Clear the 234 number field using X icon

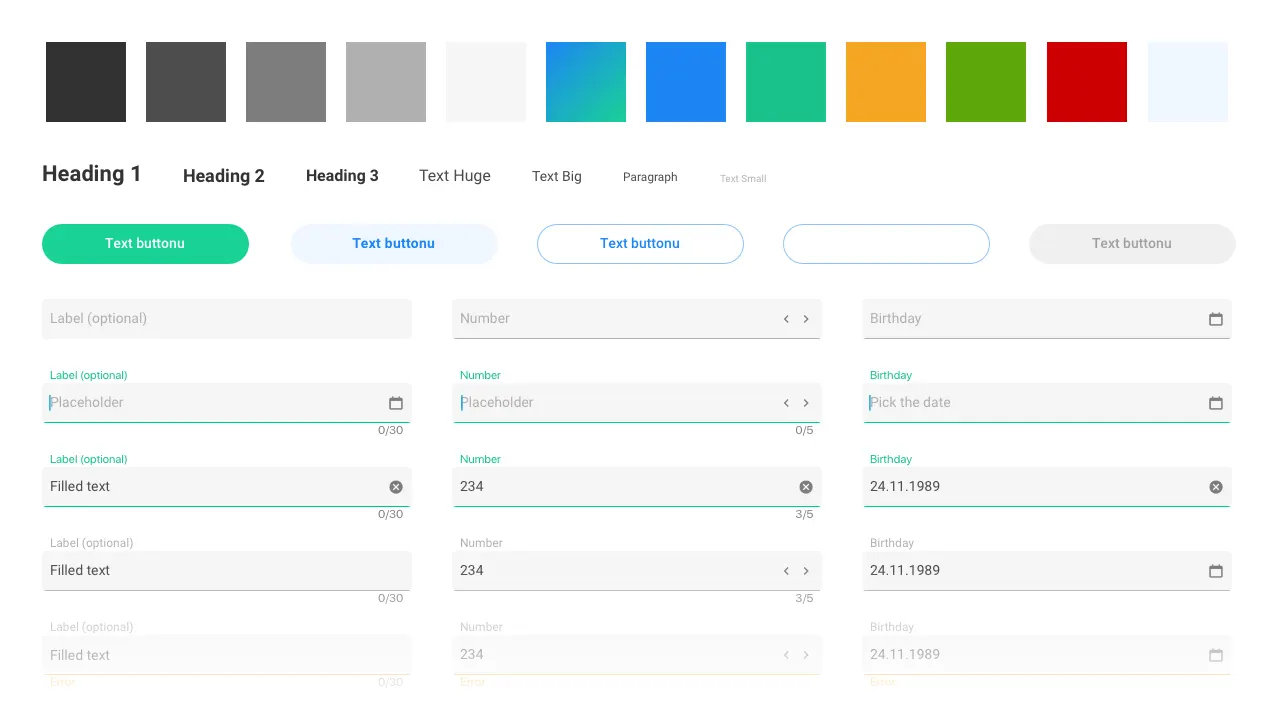[806, 487]
